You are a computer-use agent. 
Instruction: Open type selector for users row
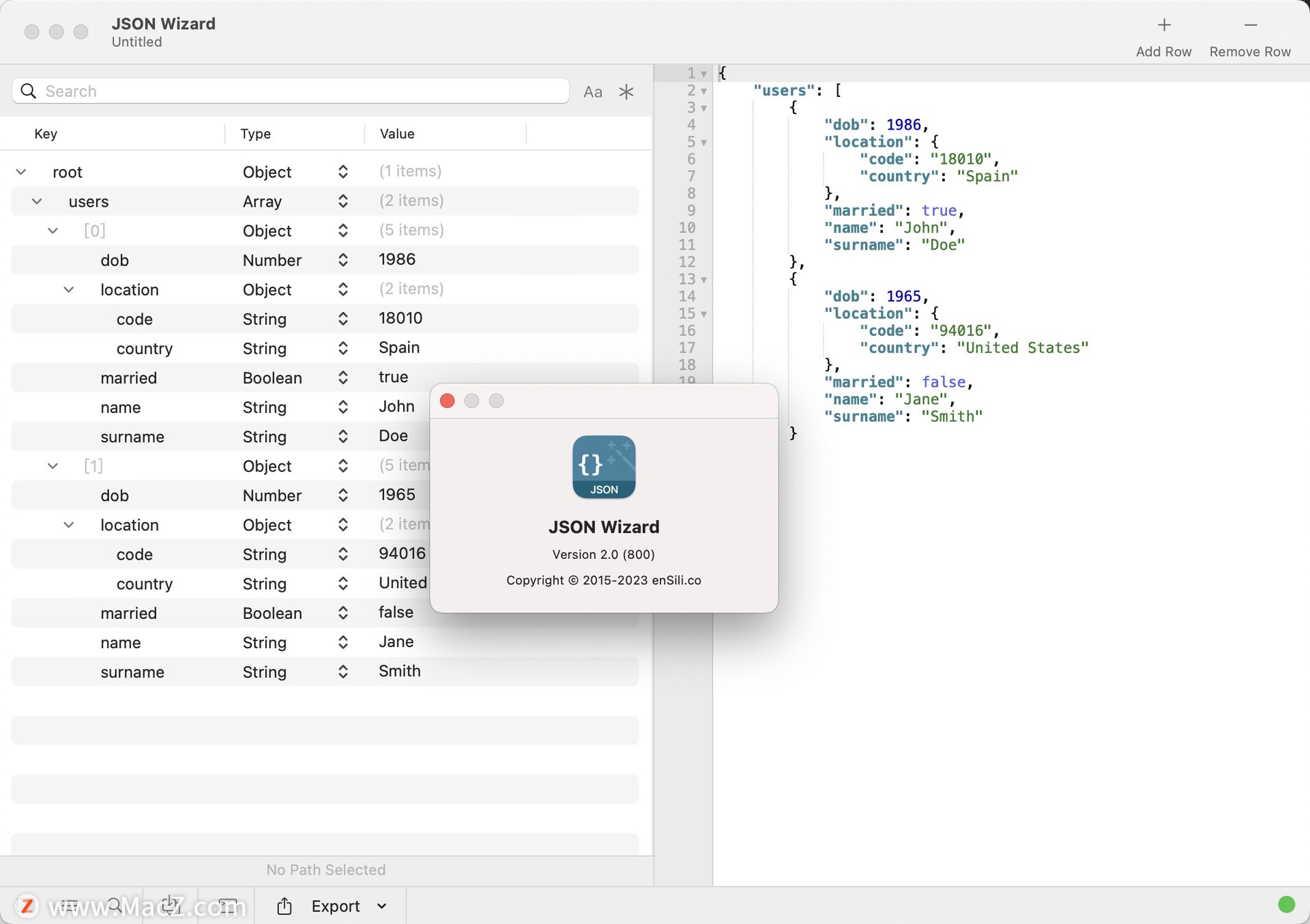(343, 201)
